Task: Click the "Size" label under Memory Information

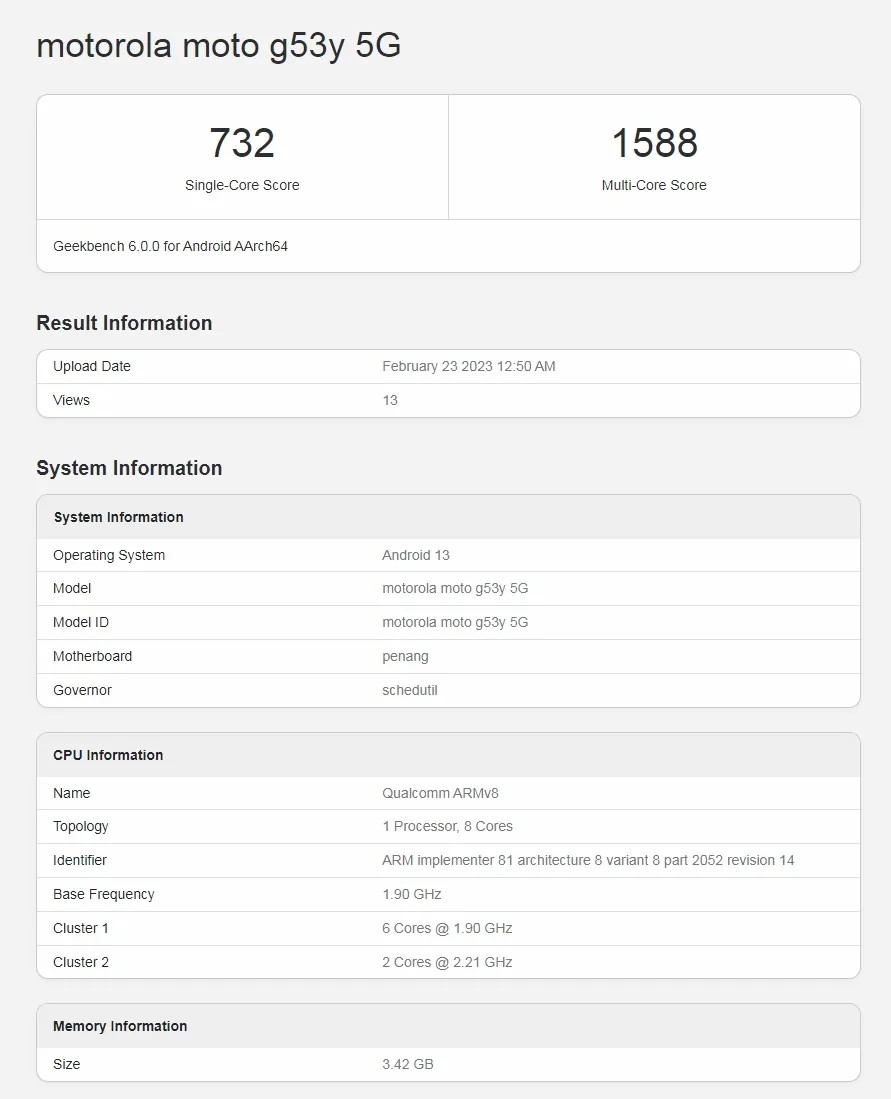Action: [x=67, y=1064]
